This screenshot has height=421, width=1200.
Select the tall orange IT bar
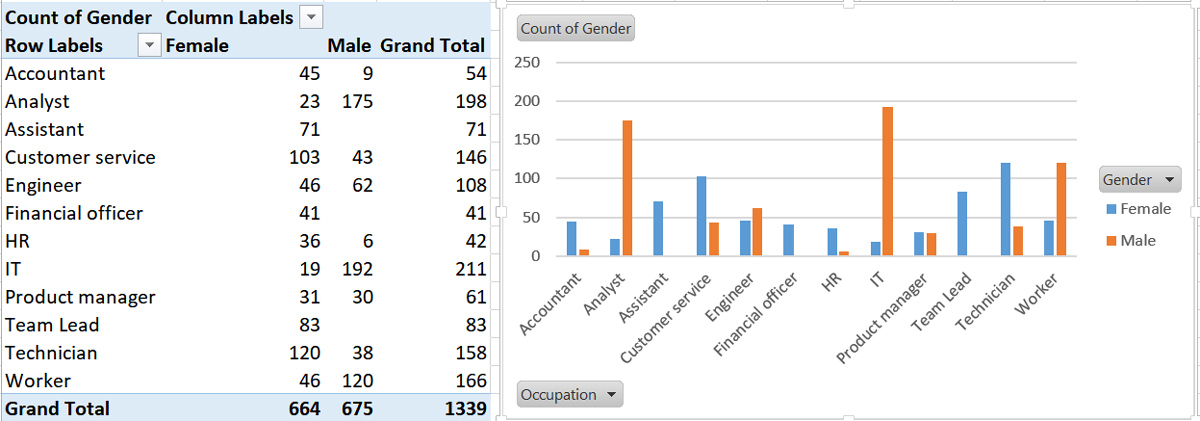887,182
